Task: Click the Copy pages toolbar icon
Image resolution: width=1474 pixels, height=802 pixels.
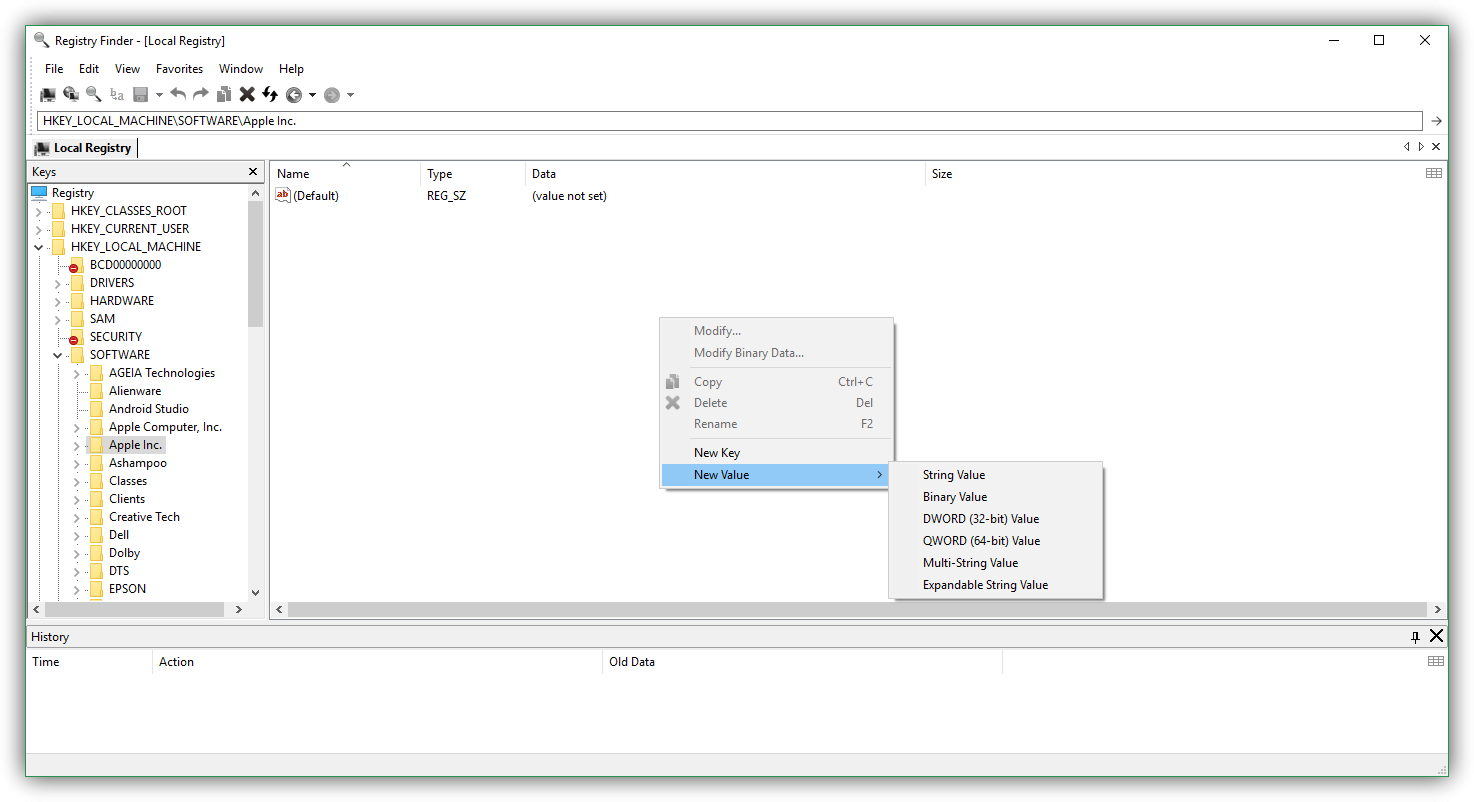Action: [x=224, y=95]
